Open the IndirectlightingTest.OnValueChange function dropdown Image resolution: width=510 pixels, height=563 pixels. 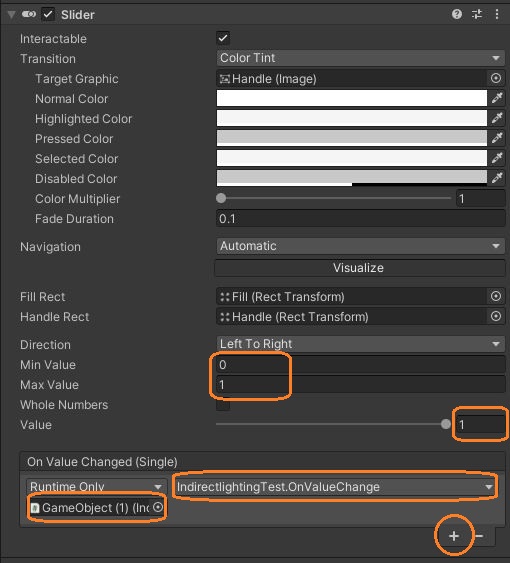[335, 487]
